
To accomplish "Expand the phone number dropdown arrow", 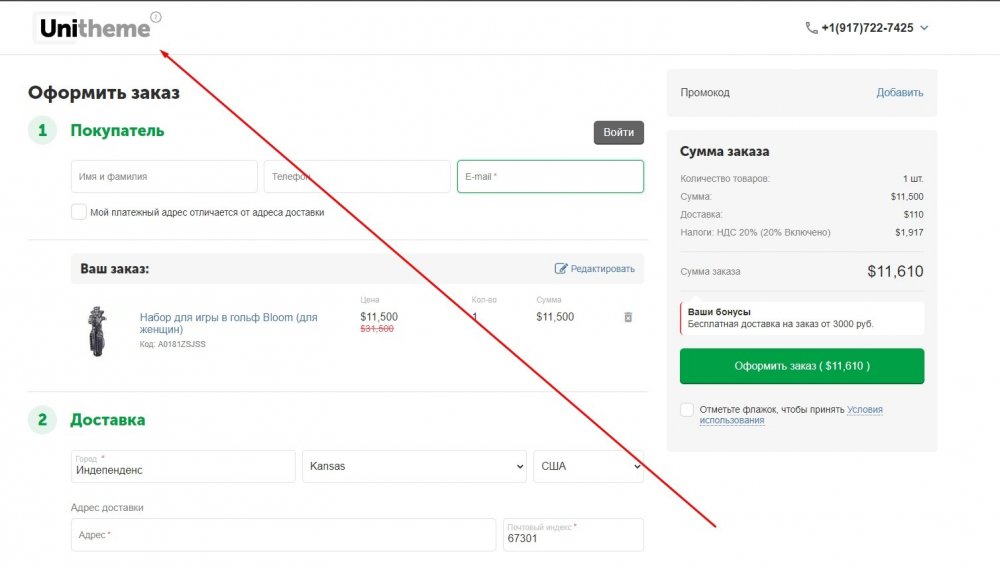I will coord(924,28).
